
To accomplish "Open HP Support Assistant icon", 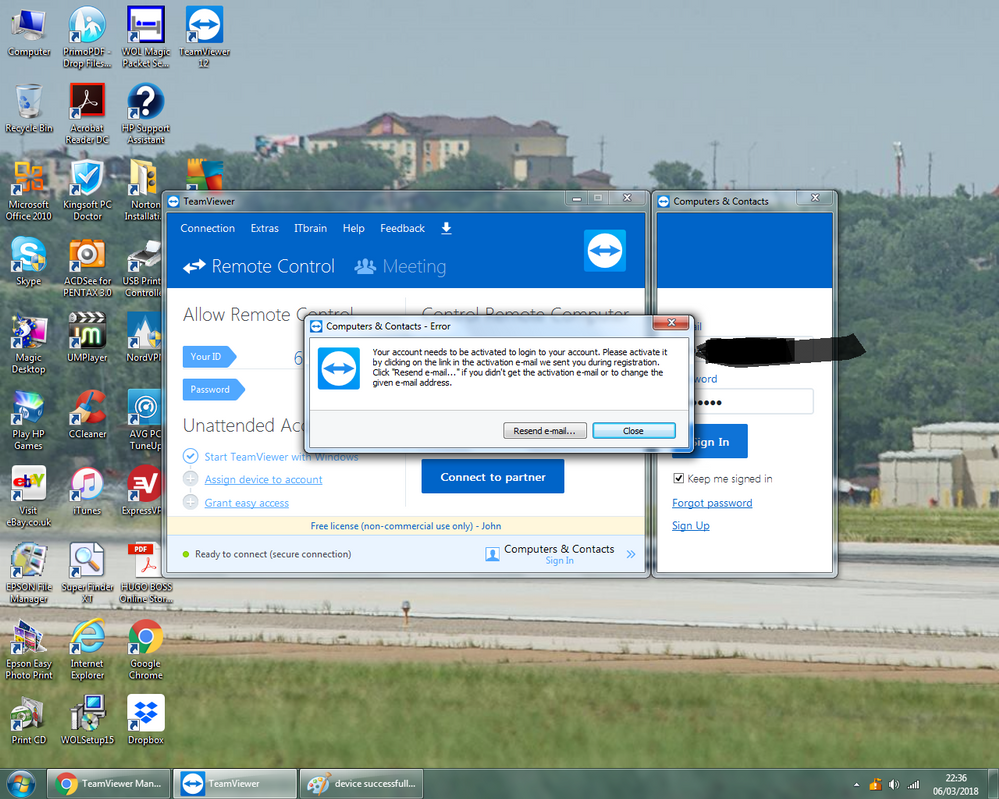I will [146, 113].
